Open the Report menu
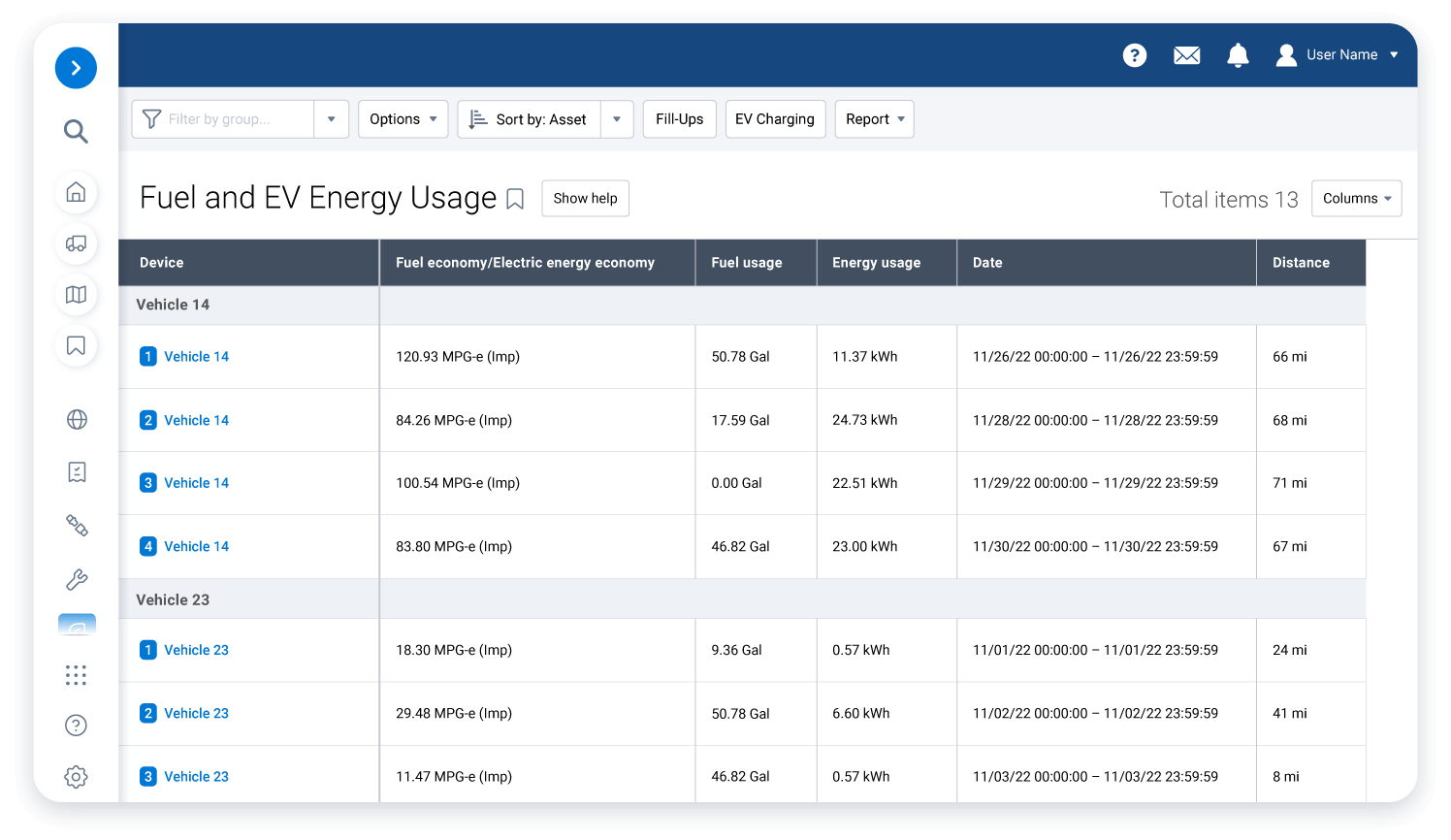1451x840 pixels. pos(874,119)
